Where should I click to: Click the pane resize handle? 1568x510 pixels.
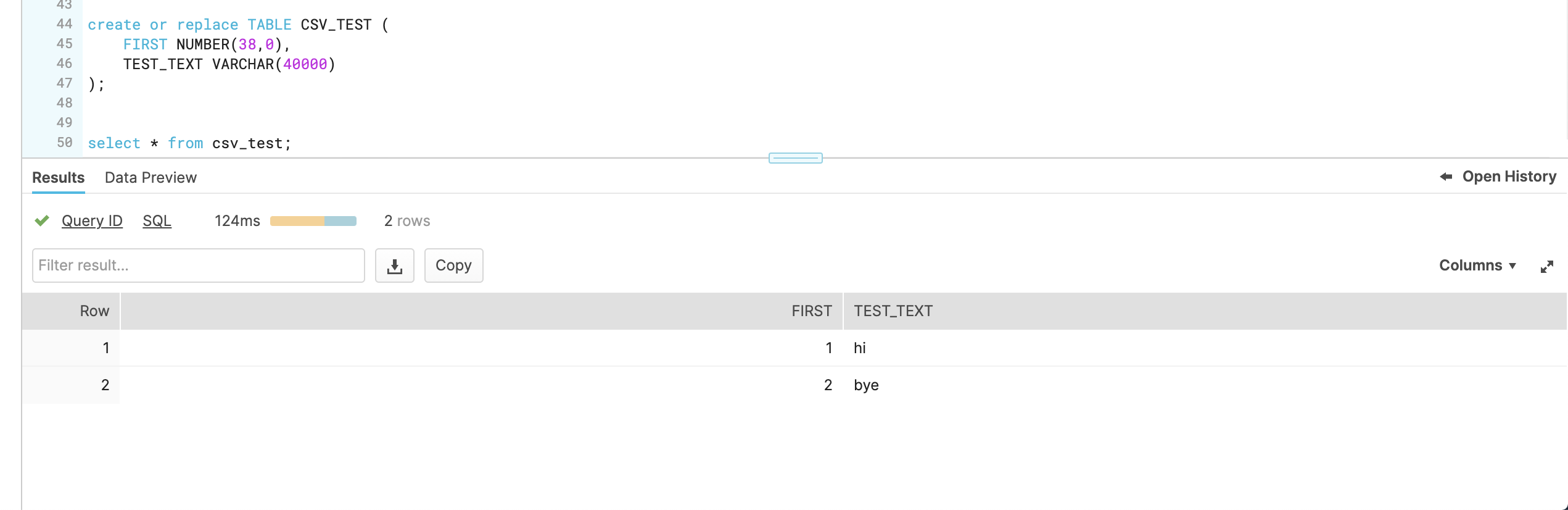tap(795, 158)
